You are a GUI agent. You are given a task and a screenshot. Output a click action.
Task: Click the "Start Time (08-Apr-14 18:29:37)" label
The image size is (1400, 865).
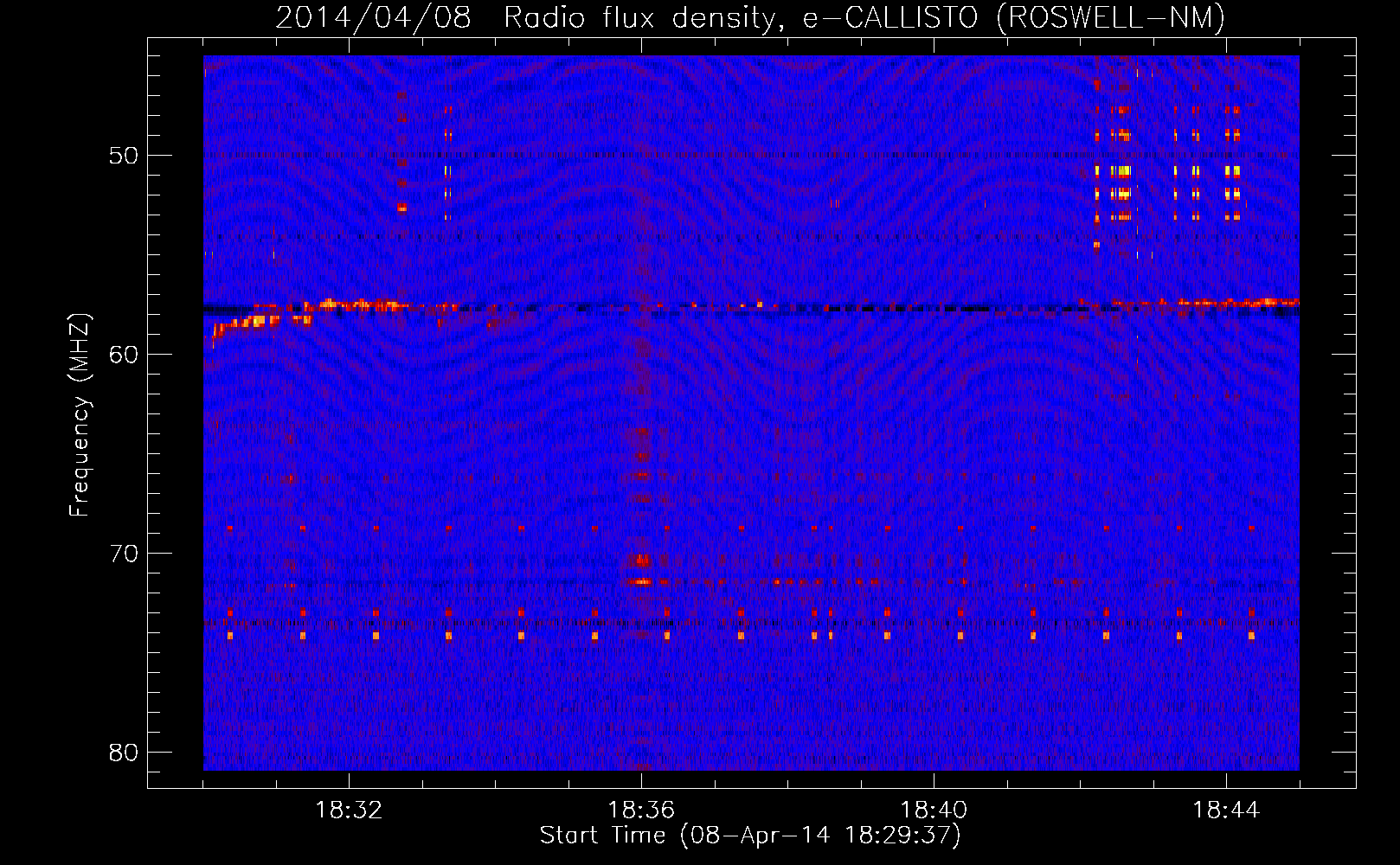pos(750,836)
